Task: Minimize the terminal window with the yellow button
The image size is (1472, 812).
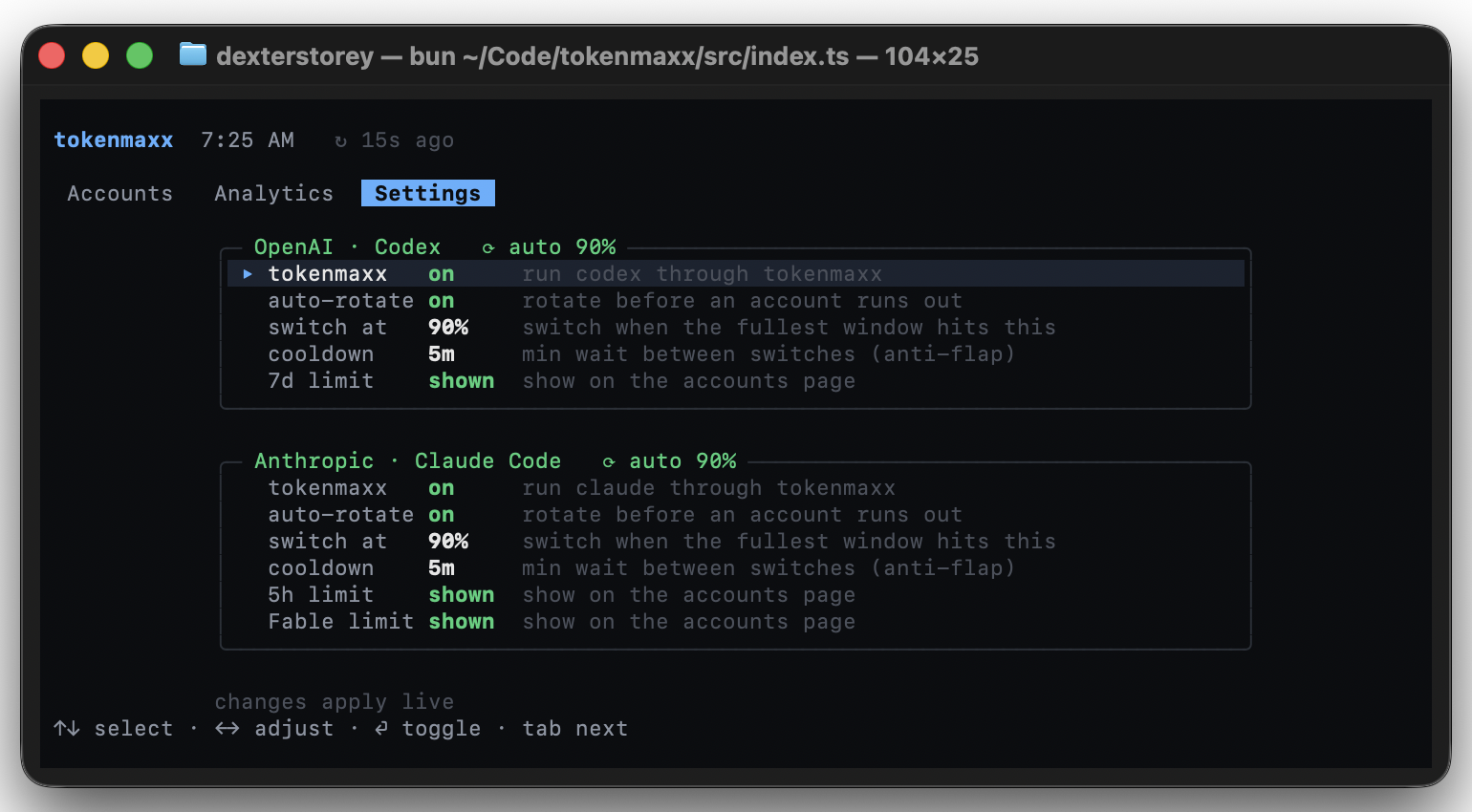Action: click(96, 55)
